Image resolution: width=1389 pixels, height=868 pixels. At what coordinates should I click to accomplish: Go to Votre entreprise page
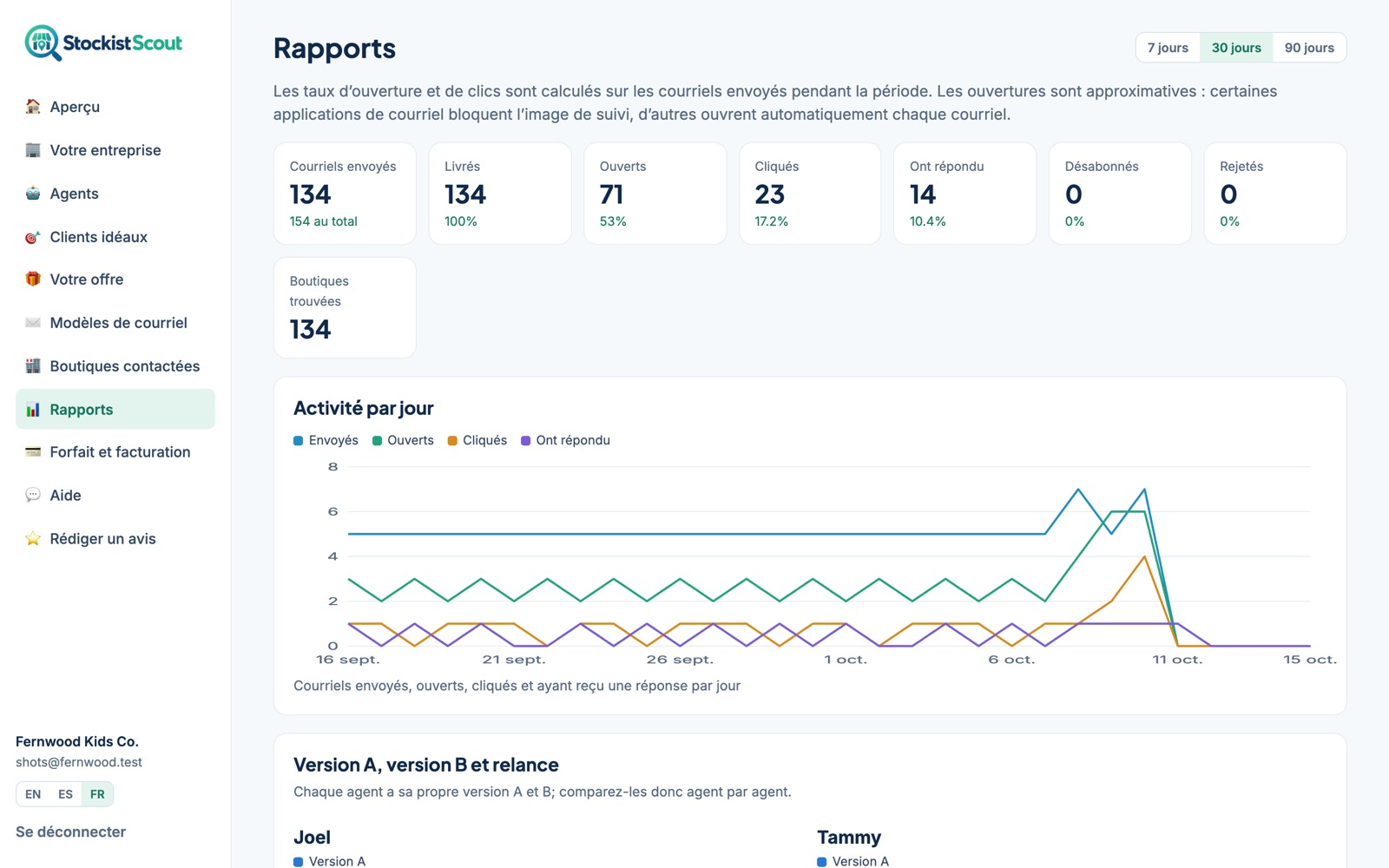pyautogui.click(x=115, y=150)
